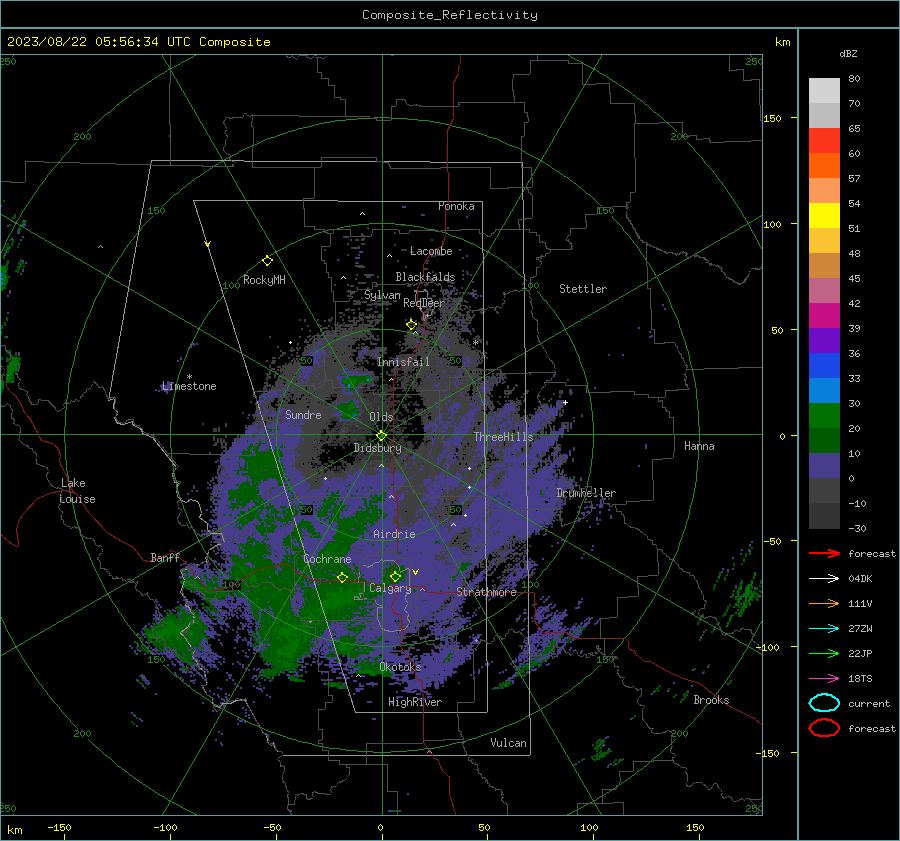Click the Brooks city label
The height and width of the screenshot is (841, 900).
click(711, 700)
